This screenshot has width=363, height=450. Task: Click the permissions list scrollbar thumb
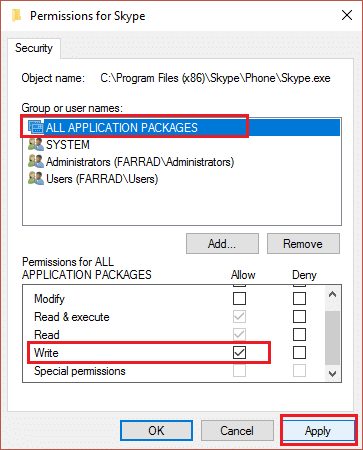coord(332,338)
